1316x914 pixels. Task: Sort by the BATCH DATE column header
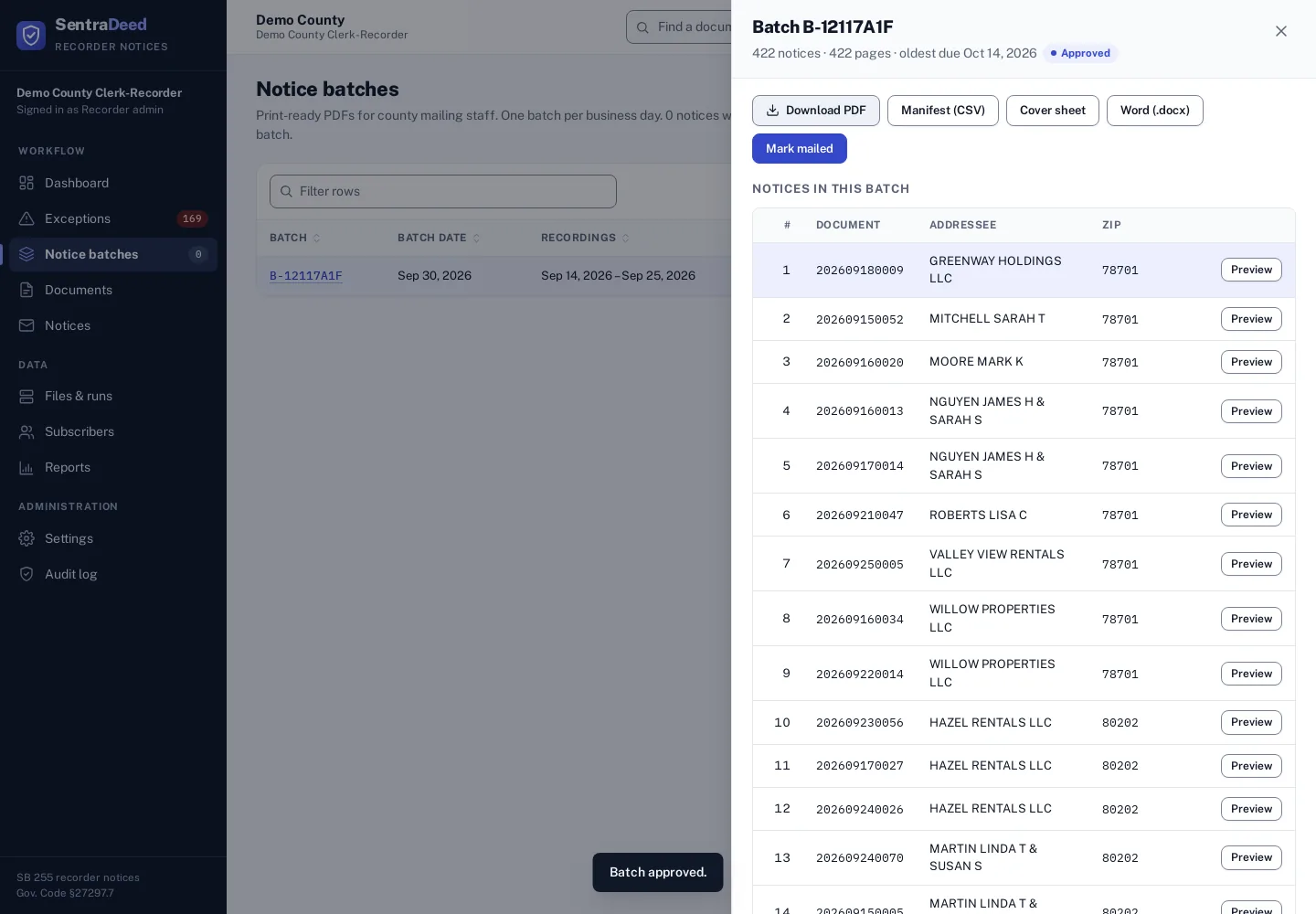pos(439,238)
